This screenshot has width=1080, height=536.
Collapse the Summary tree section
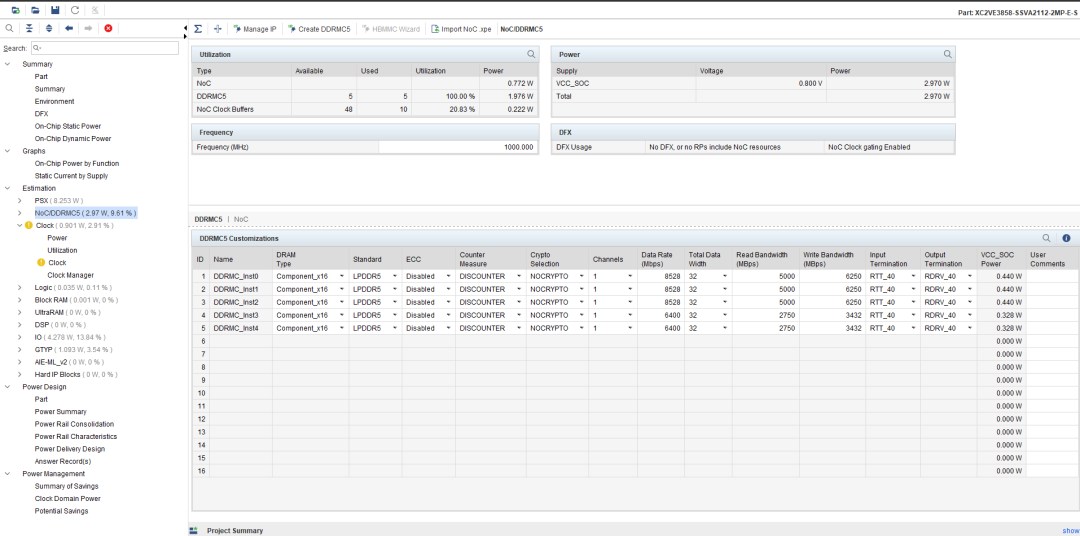tap(7, 64)
